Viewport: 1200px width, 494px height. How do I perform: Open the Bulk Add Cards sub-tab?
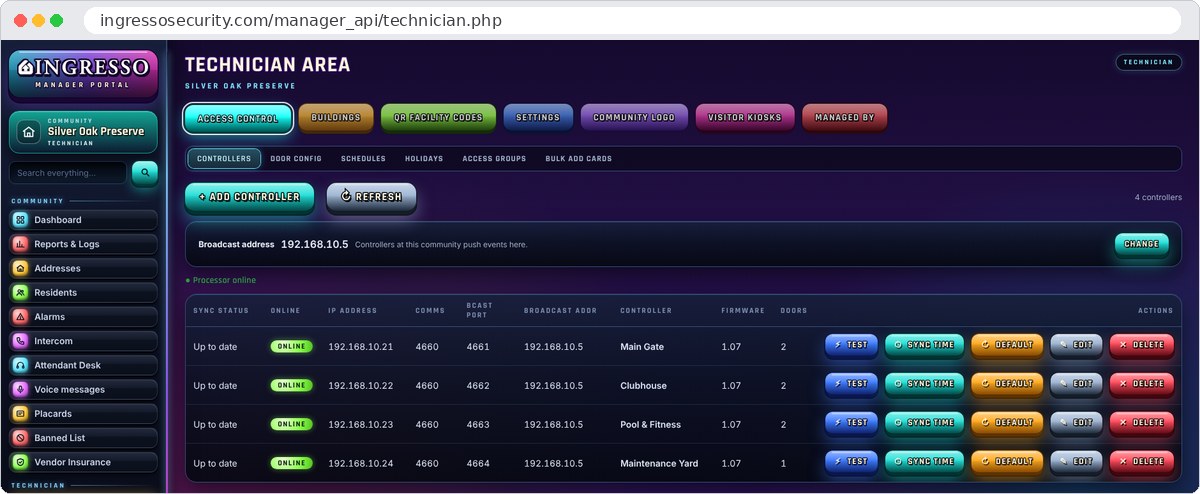(579, 159)
